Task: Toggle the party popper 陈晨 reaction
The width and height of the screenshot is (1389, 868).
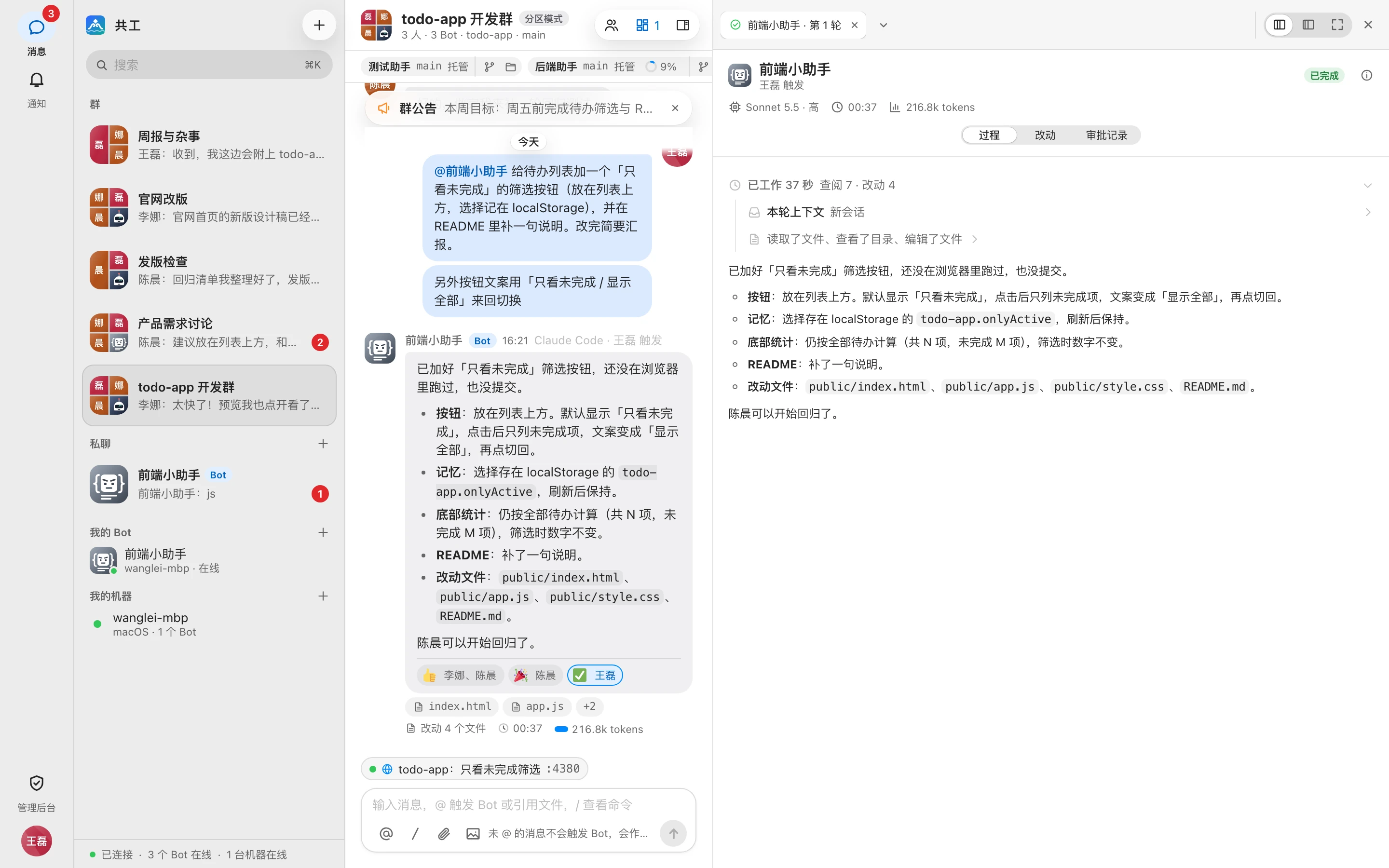Action: (535, 675)
